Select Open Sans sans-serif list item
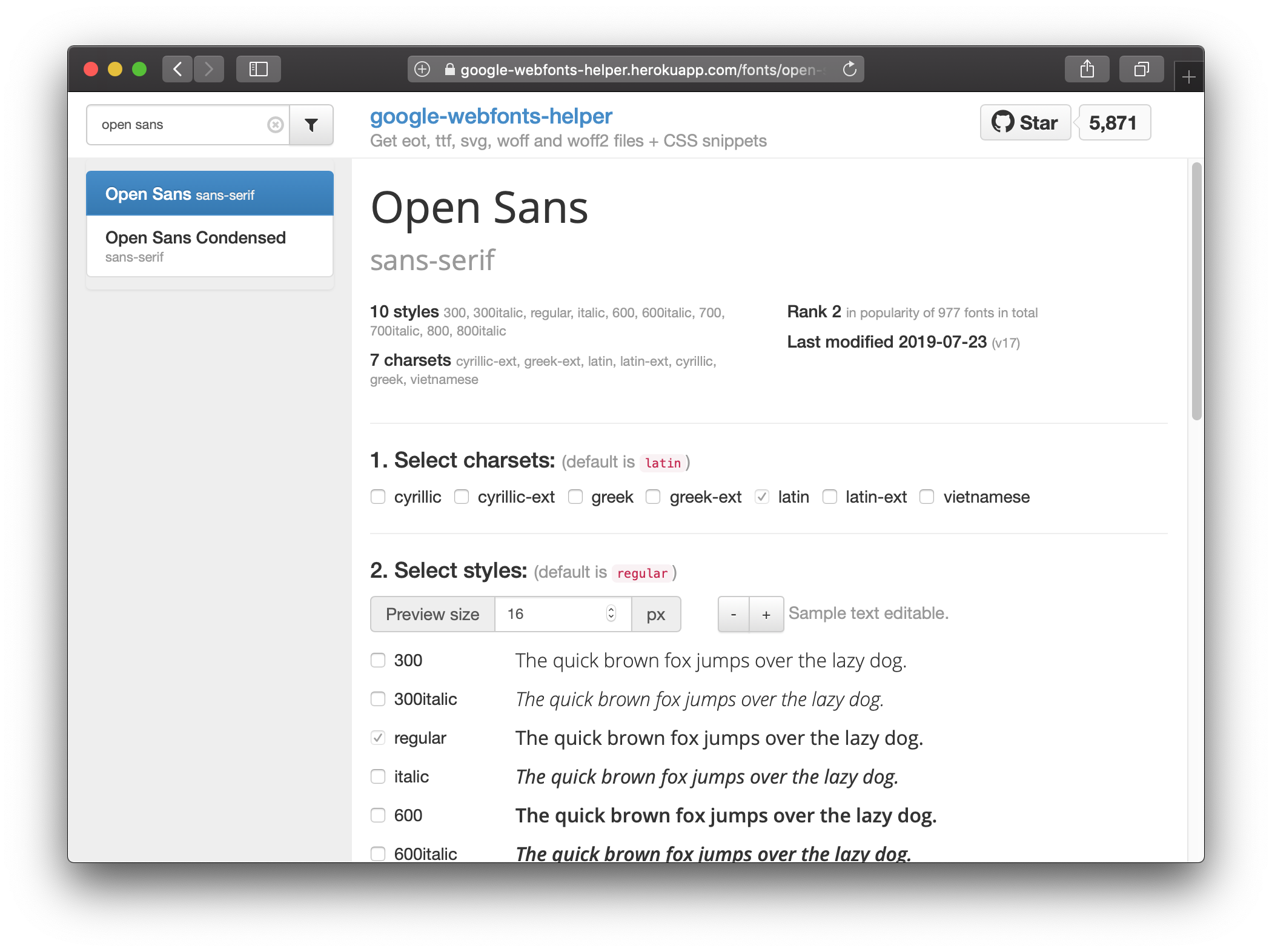This screenshot has height=952, width=1272. 210,194
